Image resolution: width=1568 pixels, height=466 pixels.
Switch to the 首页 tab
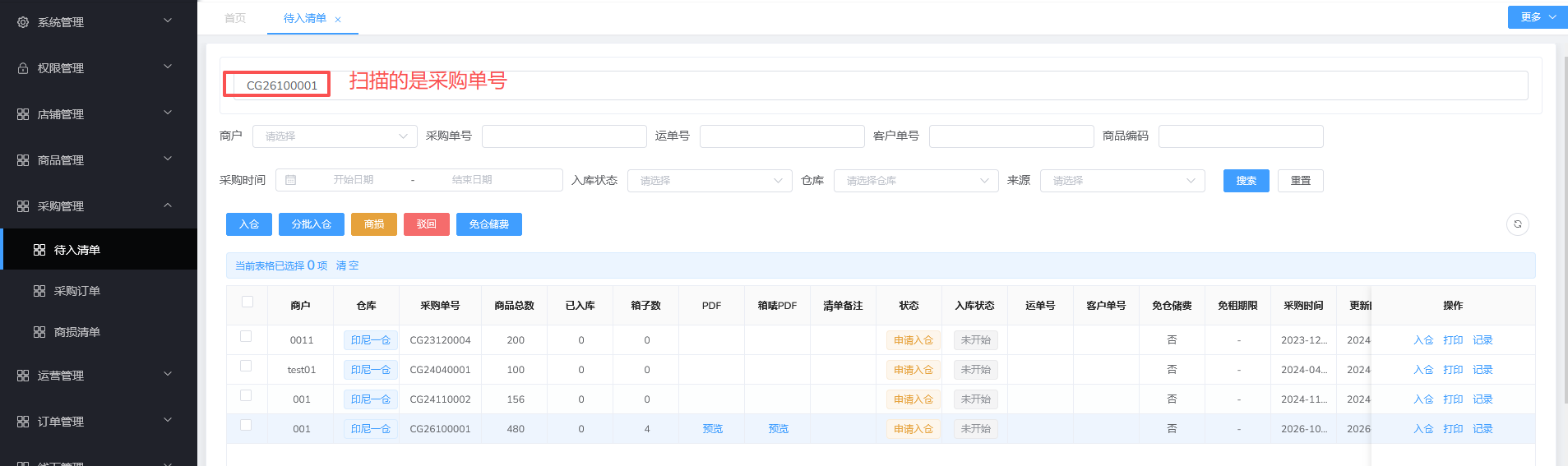(235, 18)
